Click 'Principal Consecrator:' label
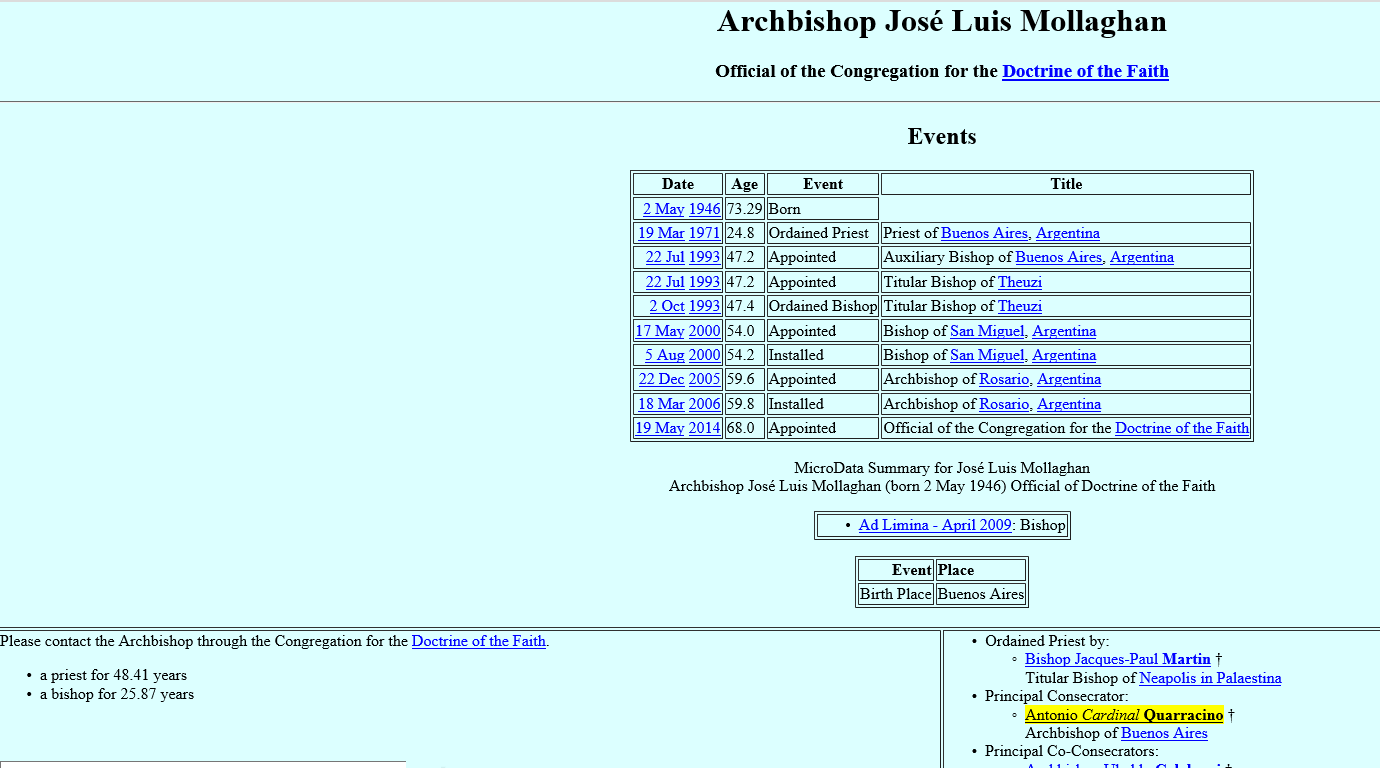The height and width of the screenshot is (768, 1380). [x=1057, y=696]
